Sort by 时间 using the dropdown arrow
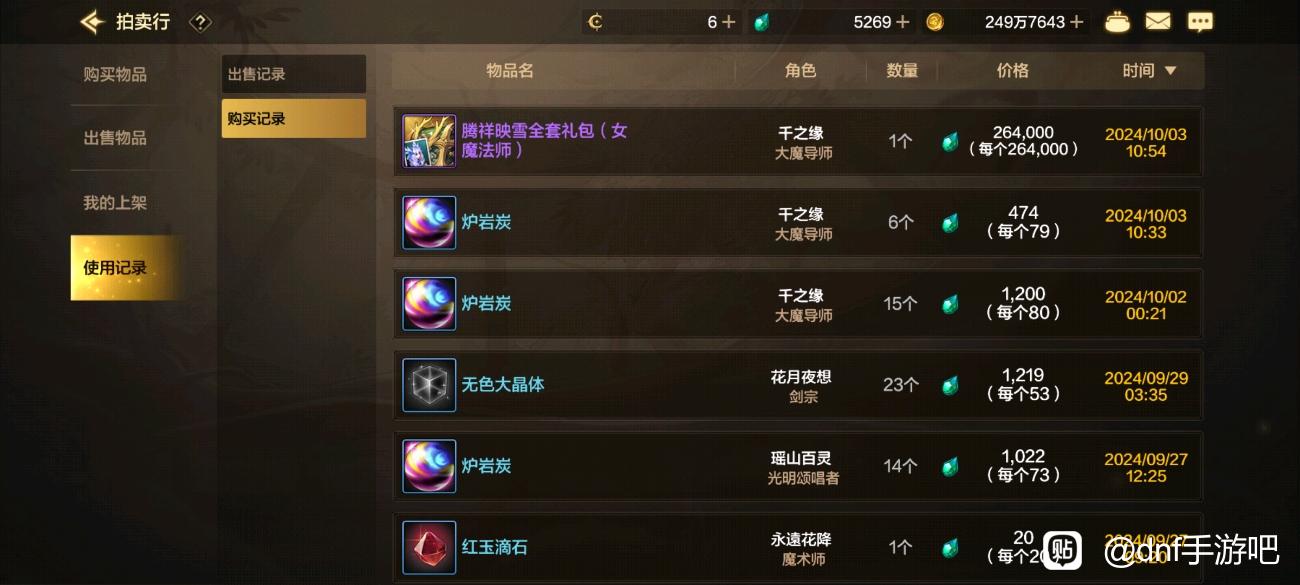1300x585 pixels. coord(1170,71)
